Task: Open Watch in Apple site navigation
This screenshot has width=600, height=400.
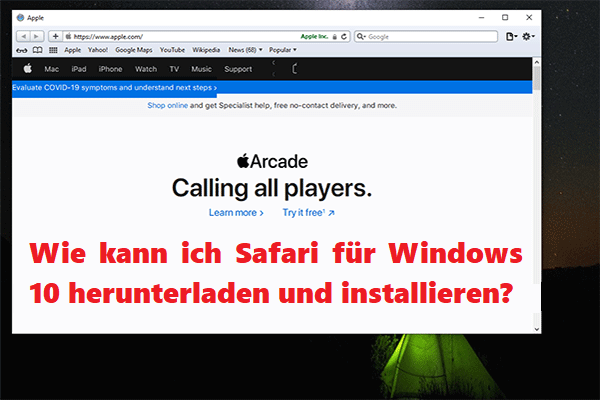Action: pos(146,69)
